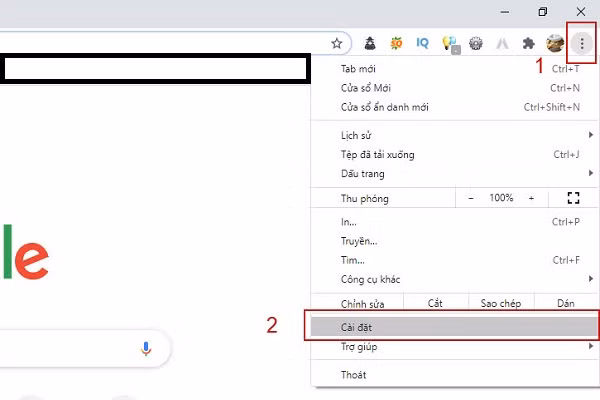Choose 'Cửa sổ Mới' from menu

(454, 88)
